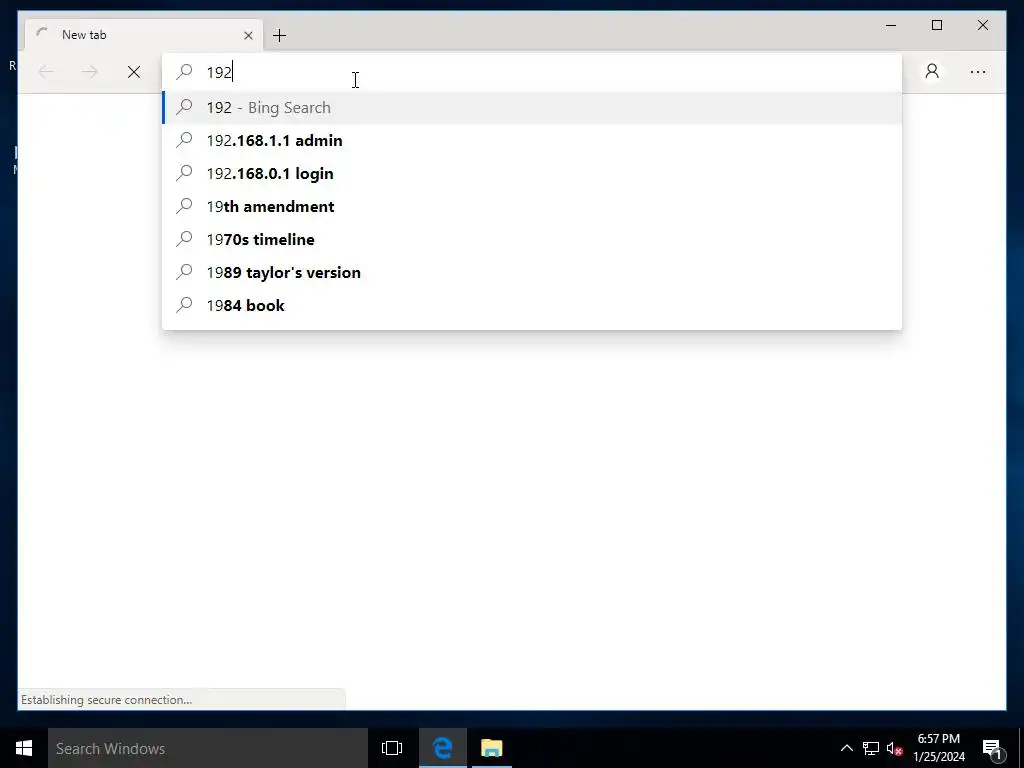Open the Settings and more ellipsis menu
The width and height of the screenshot is (1024, 768).
(x=978, y=72)
